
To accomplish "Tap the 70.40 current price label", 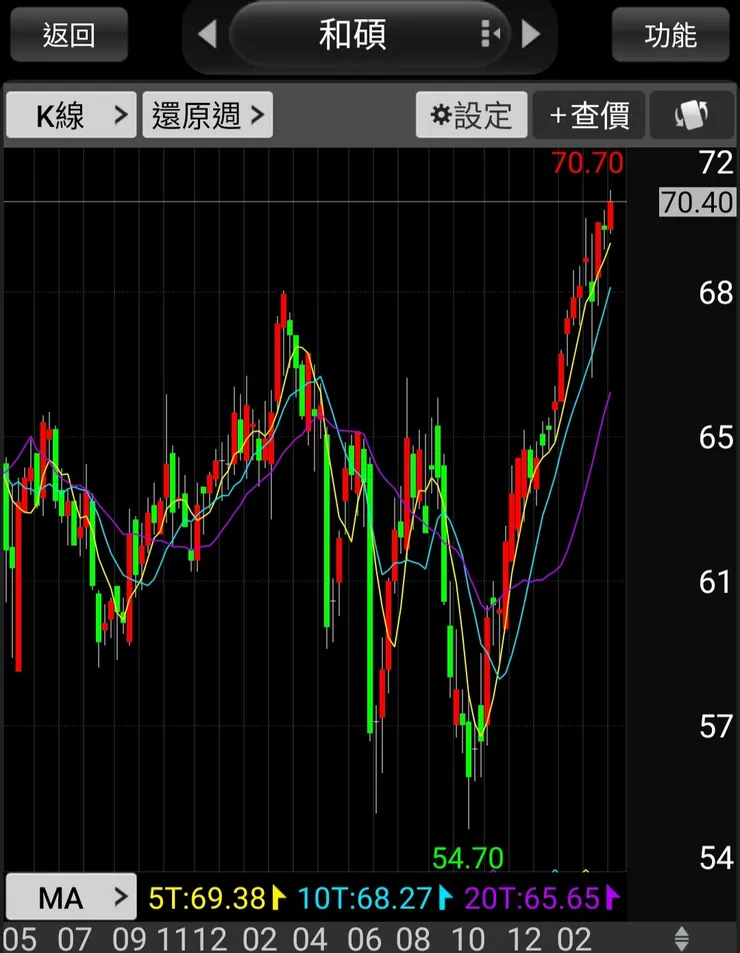I will (x=697, y=202).
